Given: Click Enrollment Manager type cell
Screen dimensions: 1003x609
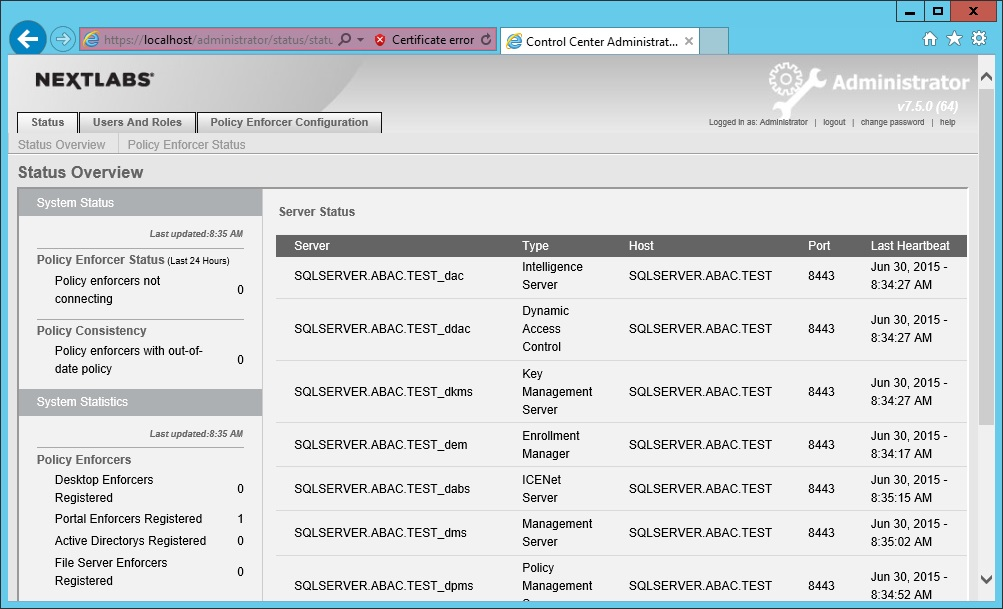Looking at the screenshot, I should (x=551, y=445).
